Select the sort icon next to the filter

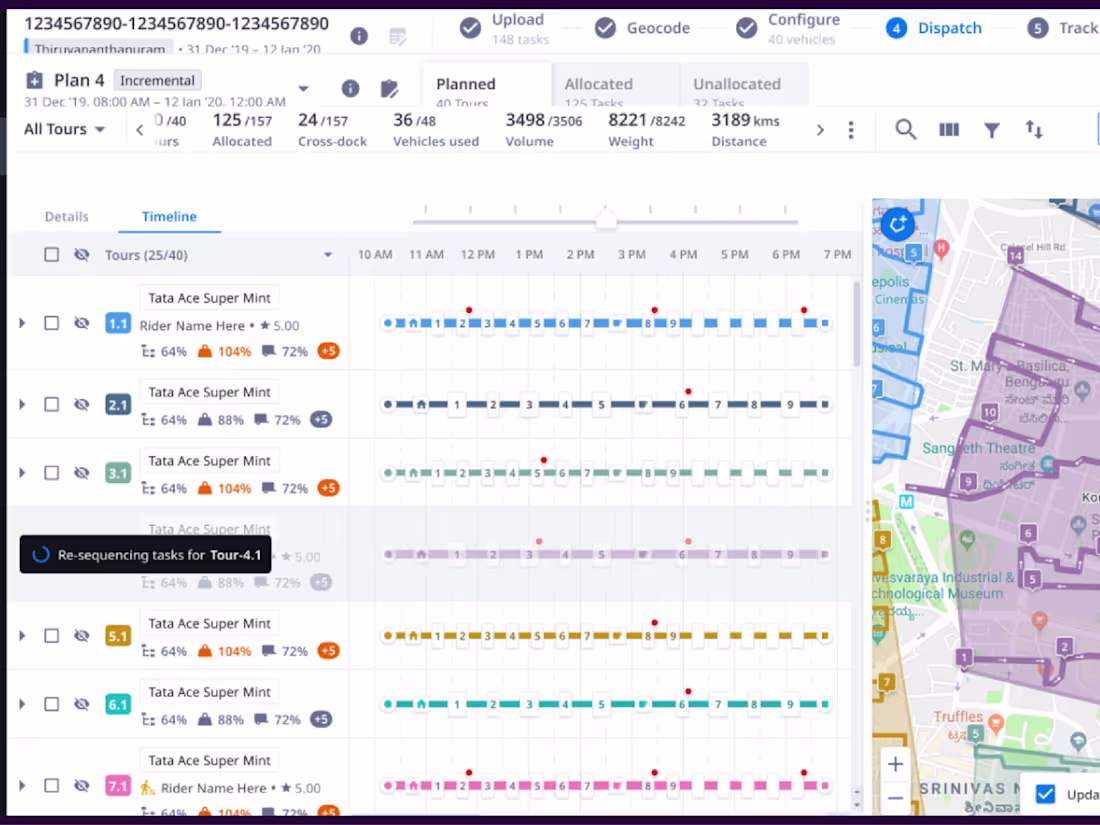pos(1034,130)
